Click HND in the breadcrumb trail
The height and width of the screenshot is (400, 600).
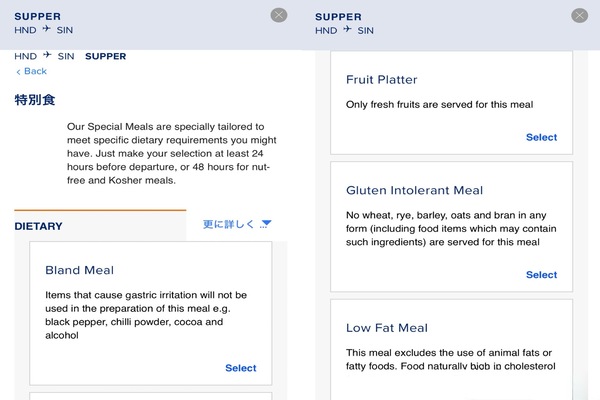(26, 56)
